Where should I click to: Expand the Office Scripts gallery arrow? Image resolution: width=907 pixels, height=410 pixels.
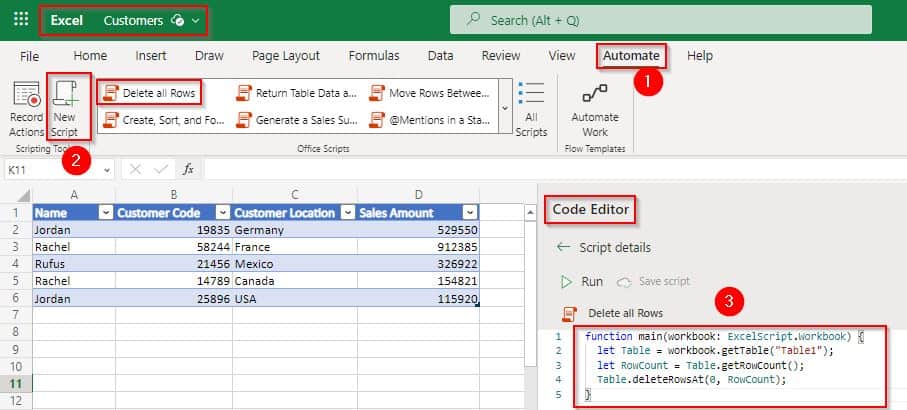pyautogui.click(x=505, y=108)
